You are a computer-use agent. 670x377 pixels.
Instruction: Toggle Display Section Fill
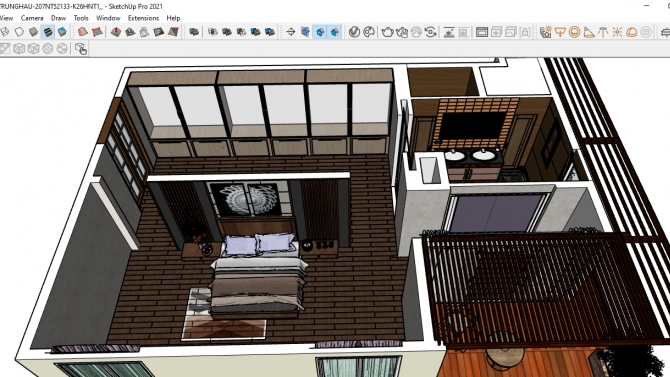tap(334, 32)
